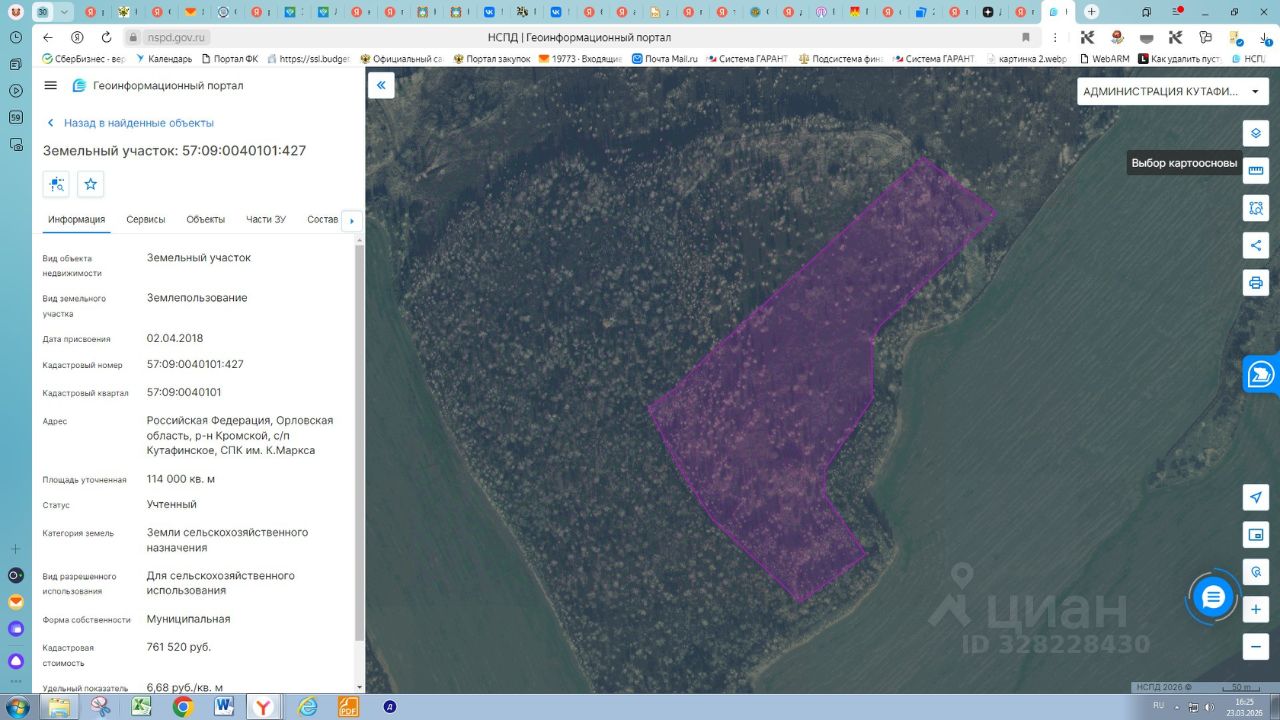The image size is (1280, 720).
Task: Open Windows Explorer folder on taskbar
Action: point(60,707)
